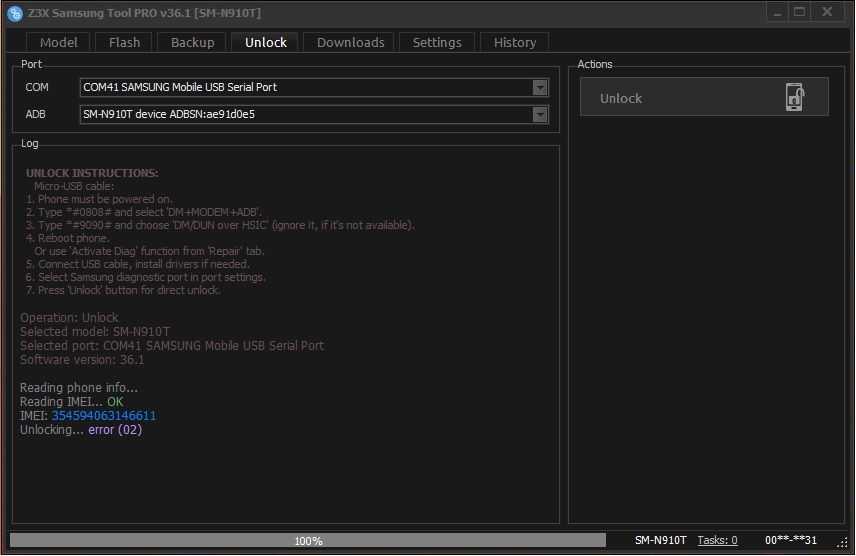
Task: Click the COM41 SAMSUNG Mobile USB Serial Port field
Action: 314,87
